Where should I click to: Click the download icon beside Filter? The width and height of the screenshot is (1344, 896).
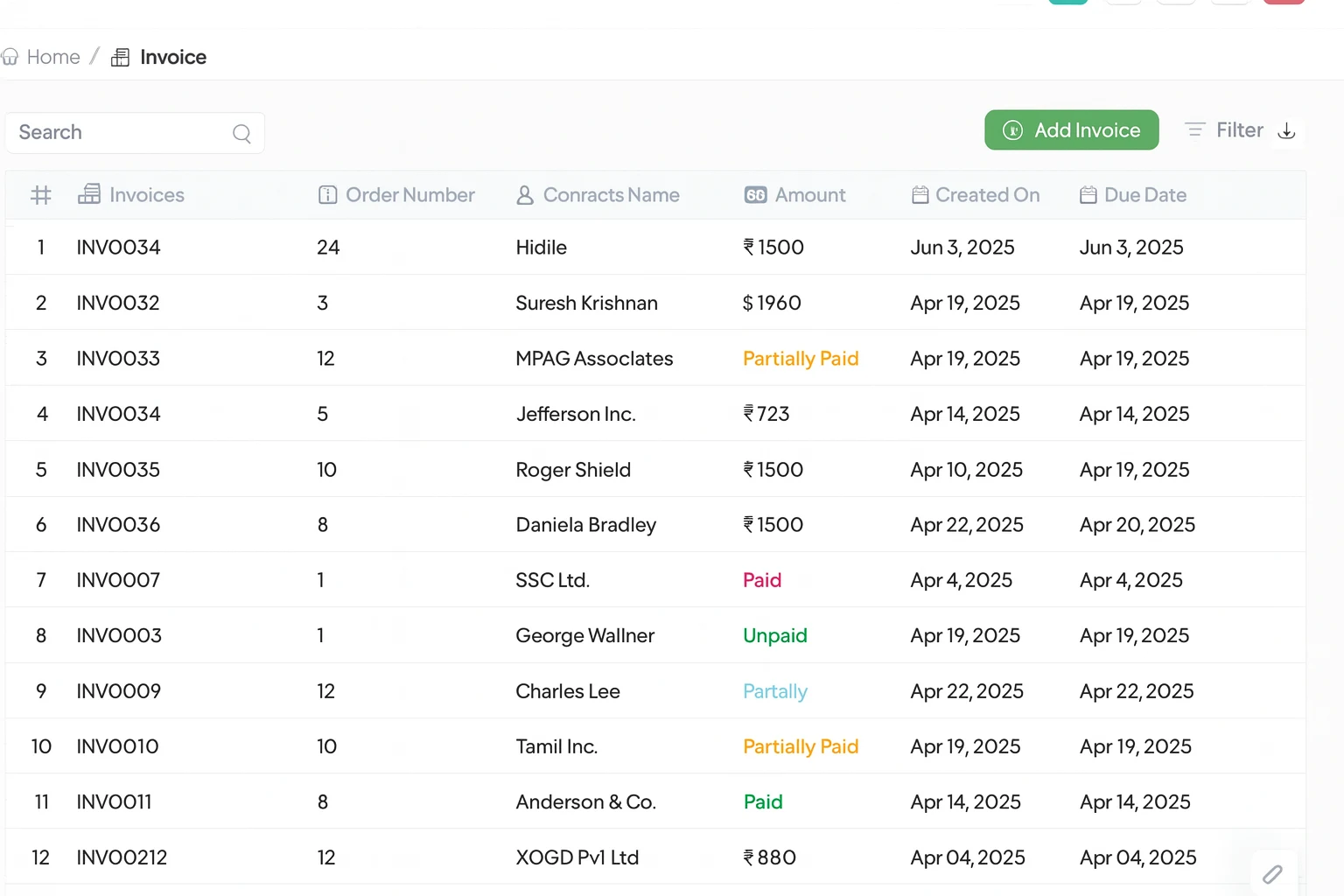(x=1286, y=131)
